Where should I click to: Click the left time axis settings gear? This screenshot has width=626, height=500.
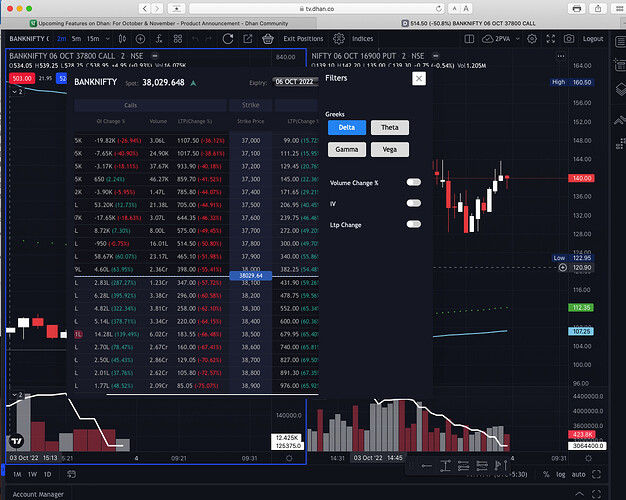coord(289,458)
